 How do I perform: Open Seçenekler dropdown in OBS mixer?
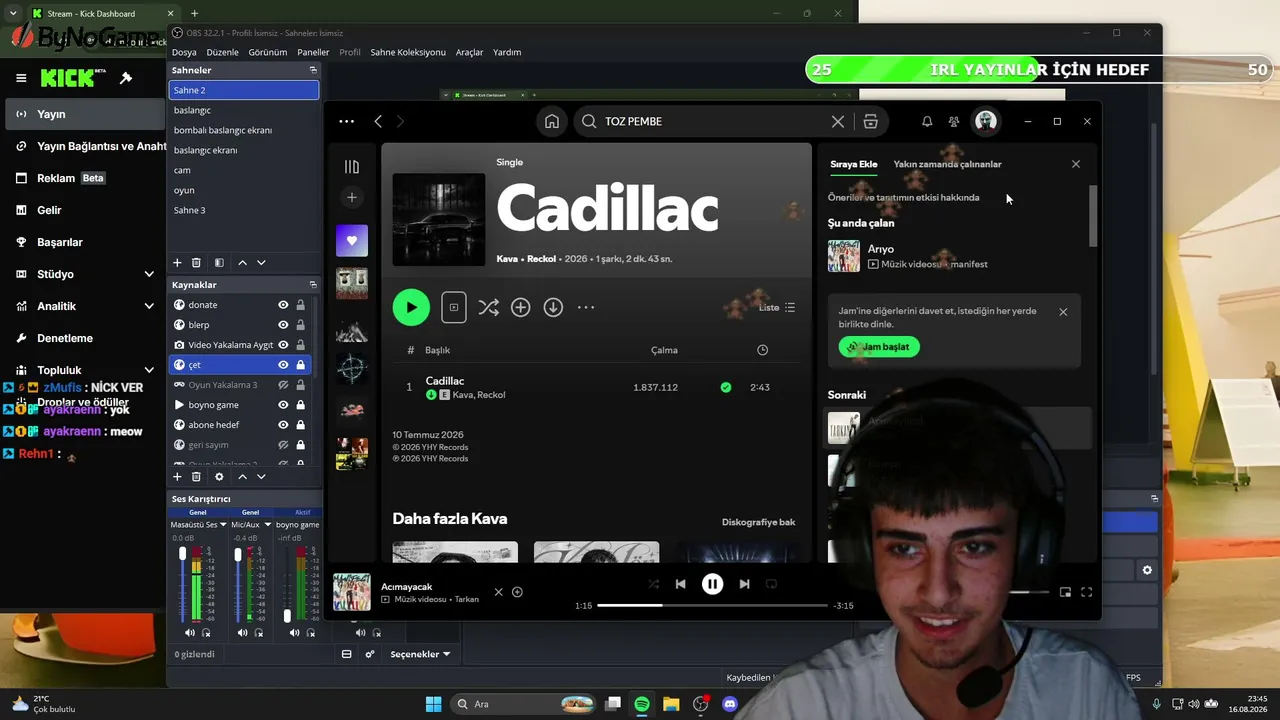420,654
